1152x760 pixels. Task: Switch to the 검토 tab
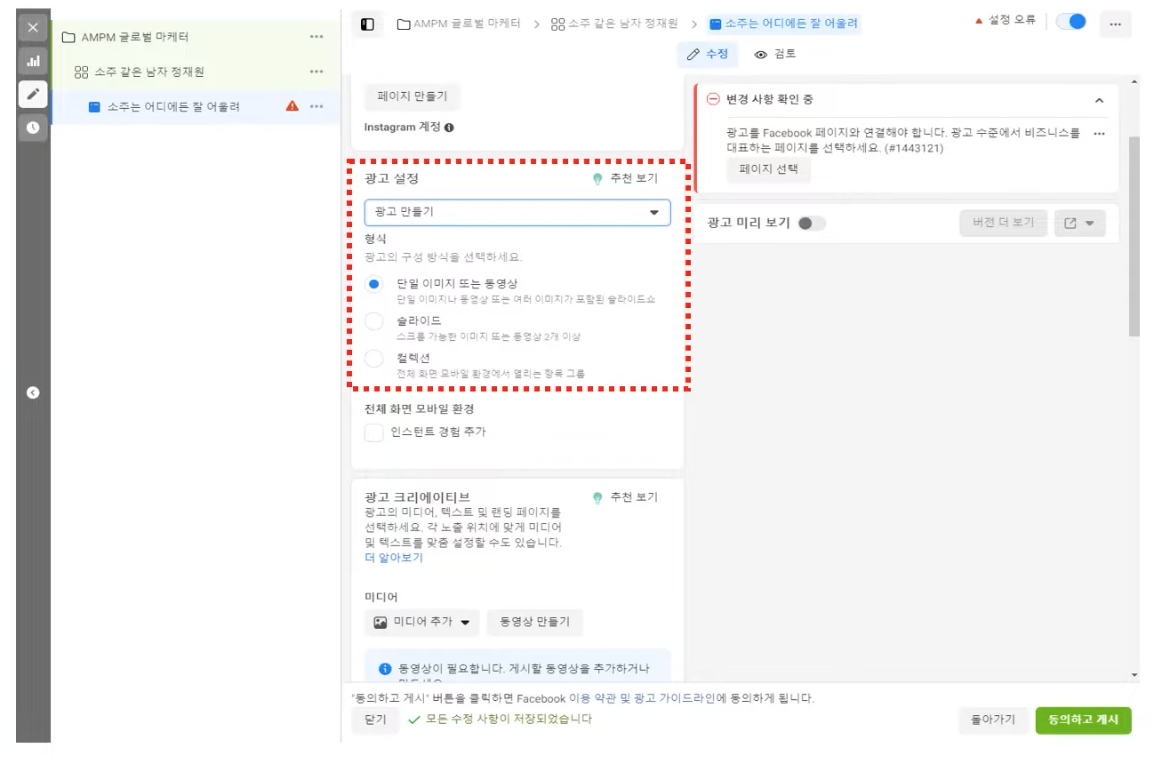click(x=775, y=54)
